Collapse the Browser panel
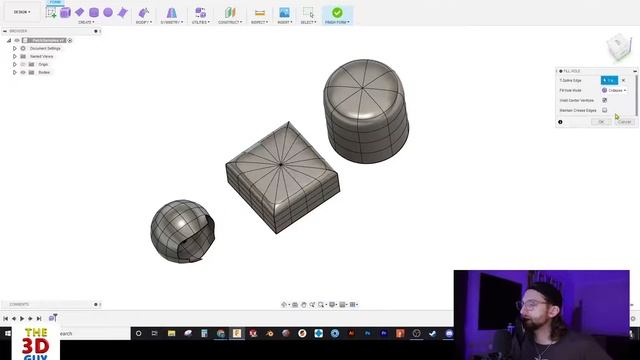Viewport: 640px width, 360px height. pyautogui.click(x=5, y=31)
